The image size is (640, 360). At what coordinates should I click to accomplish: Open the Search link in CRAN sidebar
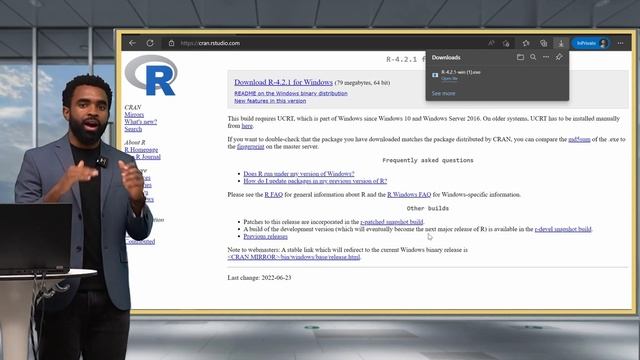point(133,129)
